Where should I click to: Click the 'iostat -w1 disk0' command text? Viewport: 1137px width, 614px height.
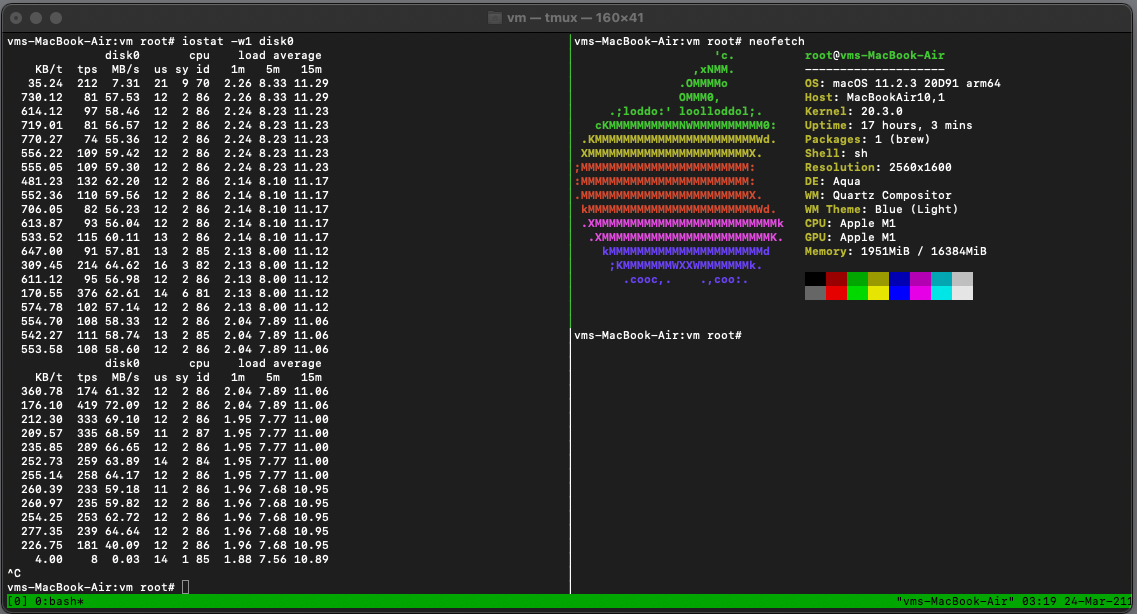[238, 41]
